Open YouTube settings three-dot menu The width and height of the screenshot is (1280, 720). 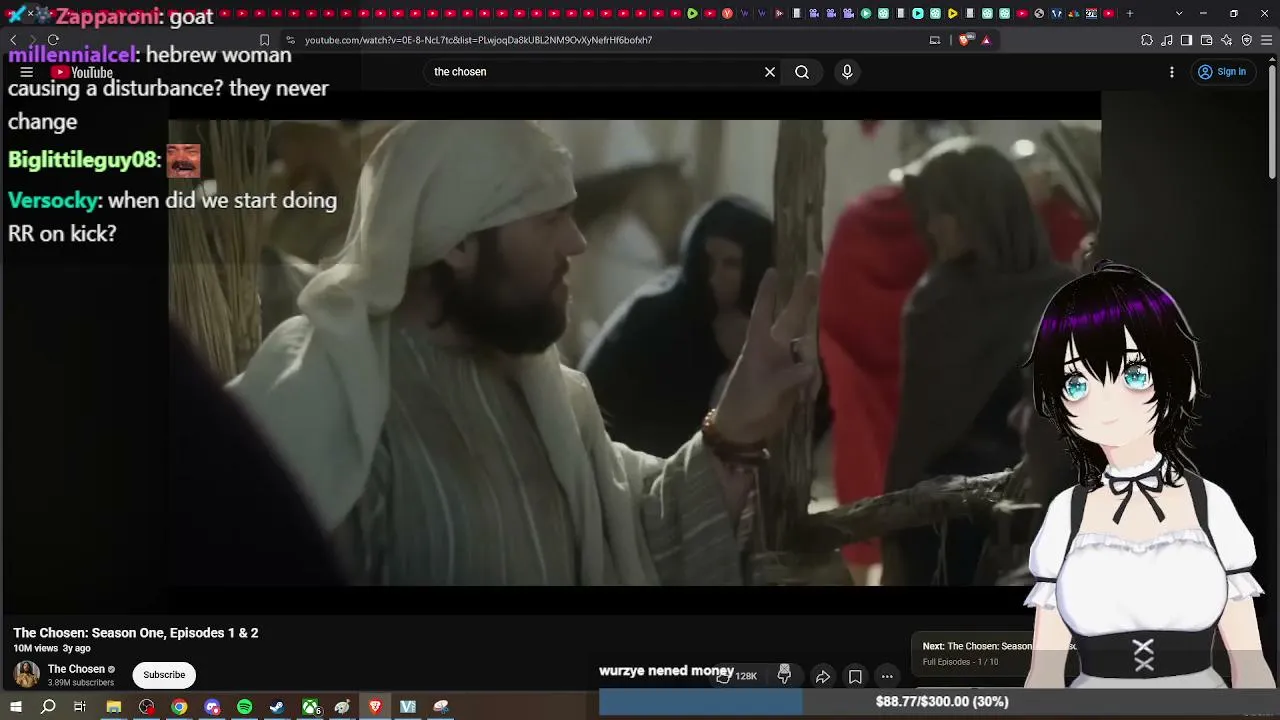point(1172,72)
